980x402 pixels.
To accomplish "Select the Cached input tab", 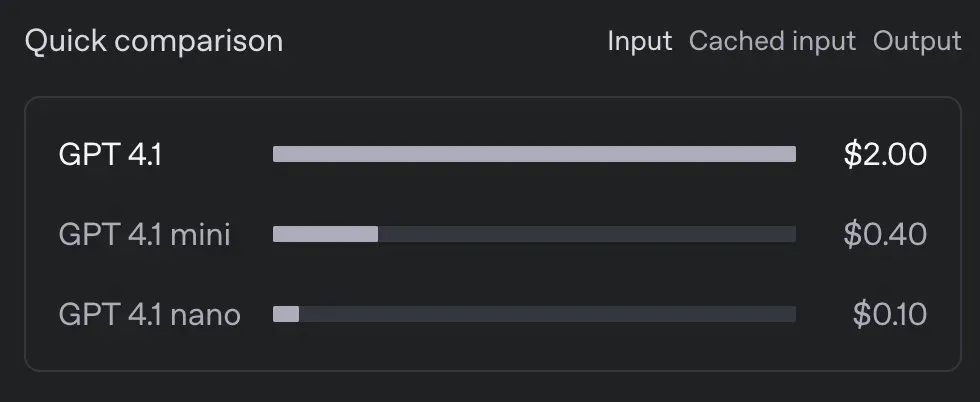I will coord(772,42).
